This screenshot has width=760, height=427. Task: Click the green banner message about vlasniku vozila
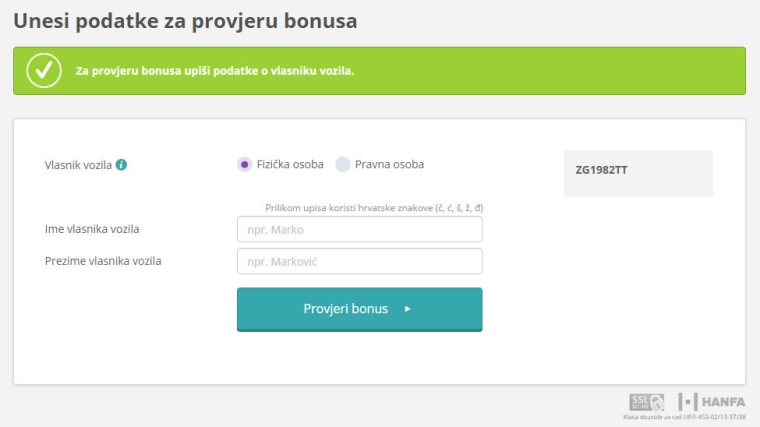[215, 71]
